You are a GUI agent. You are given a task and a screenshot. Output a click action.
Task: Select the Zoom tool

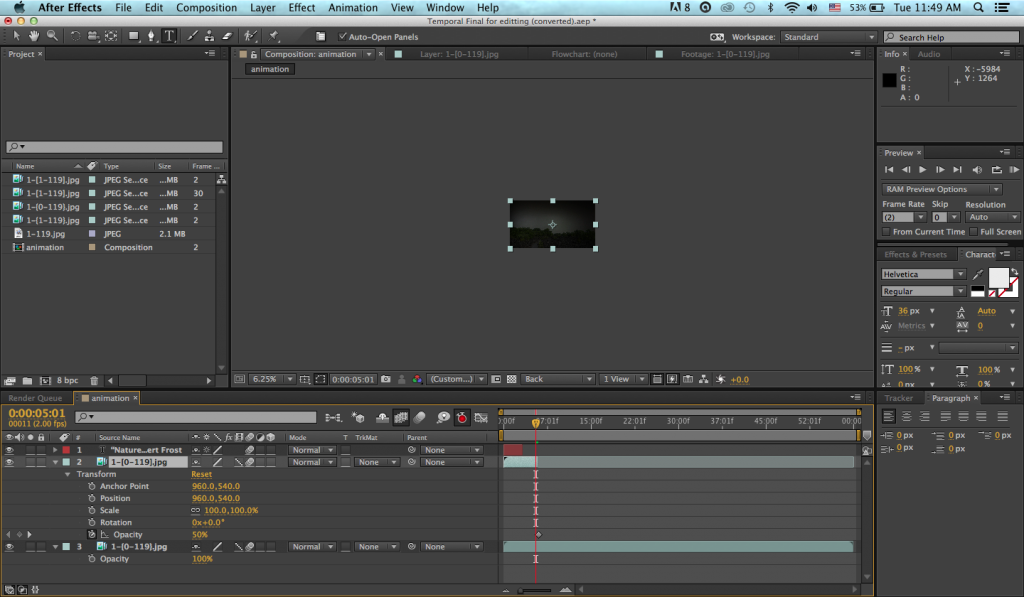[50, 36]
